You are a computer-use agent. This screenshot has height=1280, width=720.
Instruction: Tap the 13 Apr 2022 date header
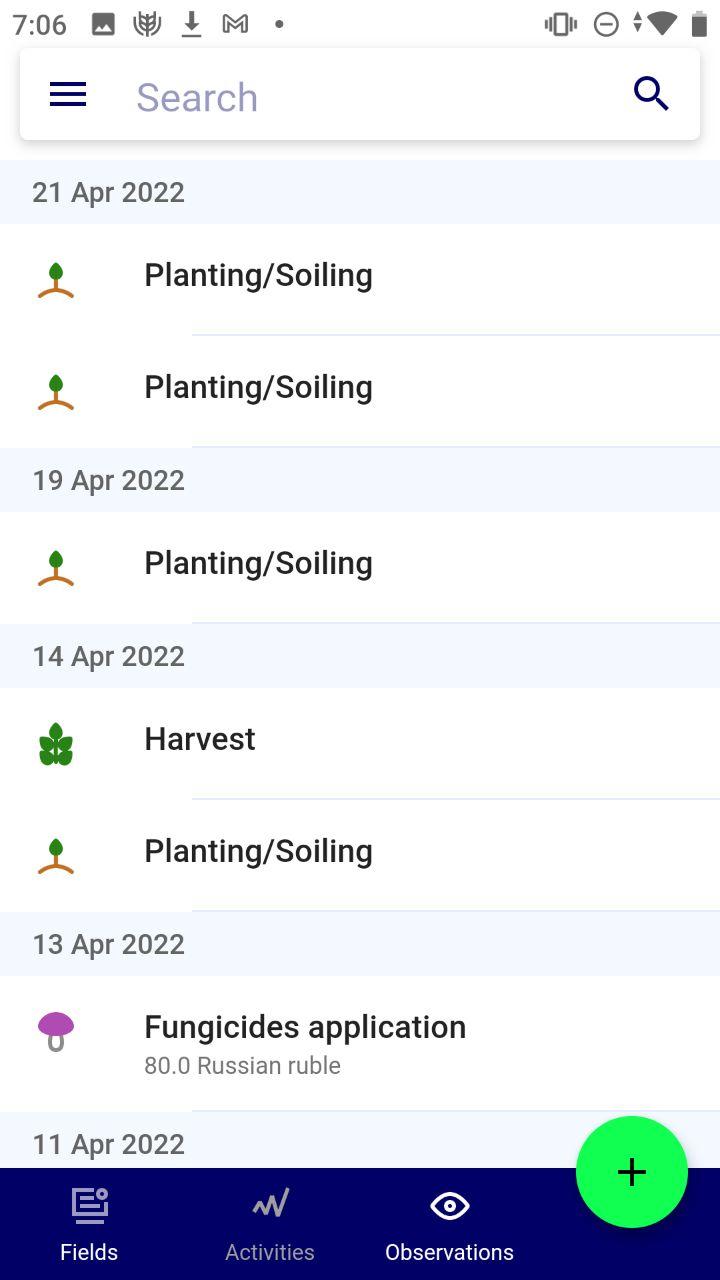360,944
